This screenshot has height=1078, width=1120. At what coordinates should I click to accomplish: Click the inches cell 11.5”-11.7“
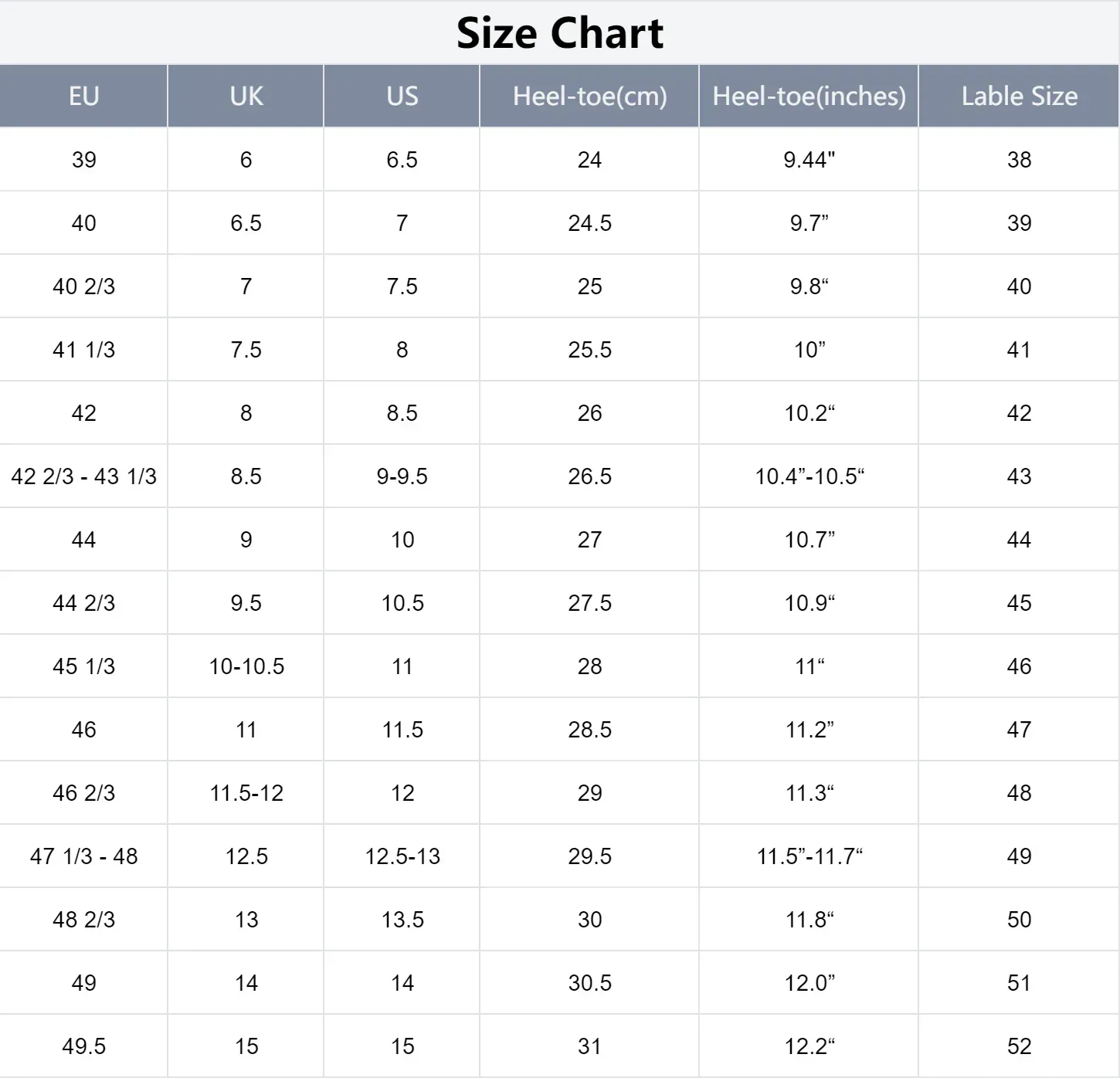click(x=809, y=856)
